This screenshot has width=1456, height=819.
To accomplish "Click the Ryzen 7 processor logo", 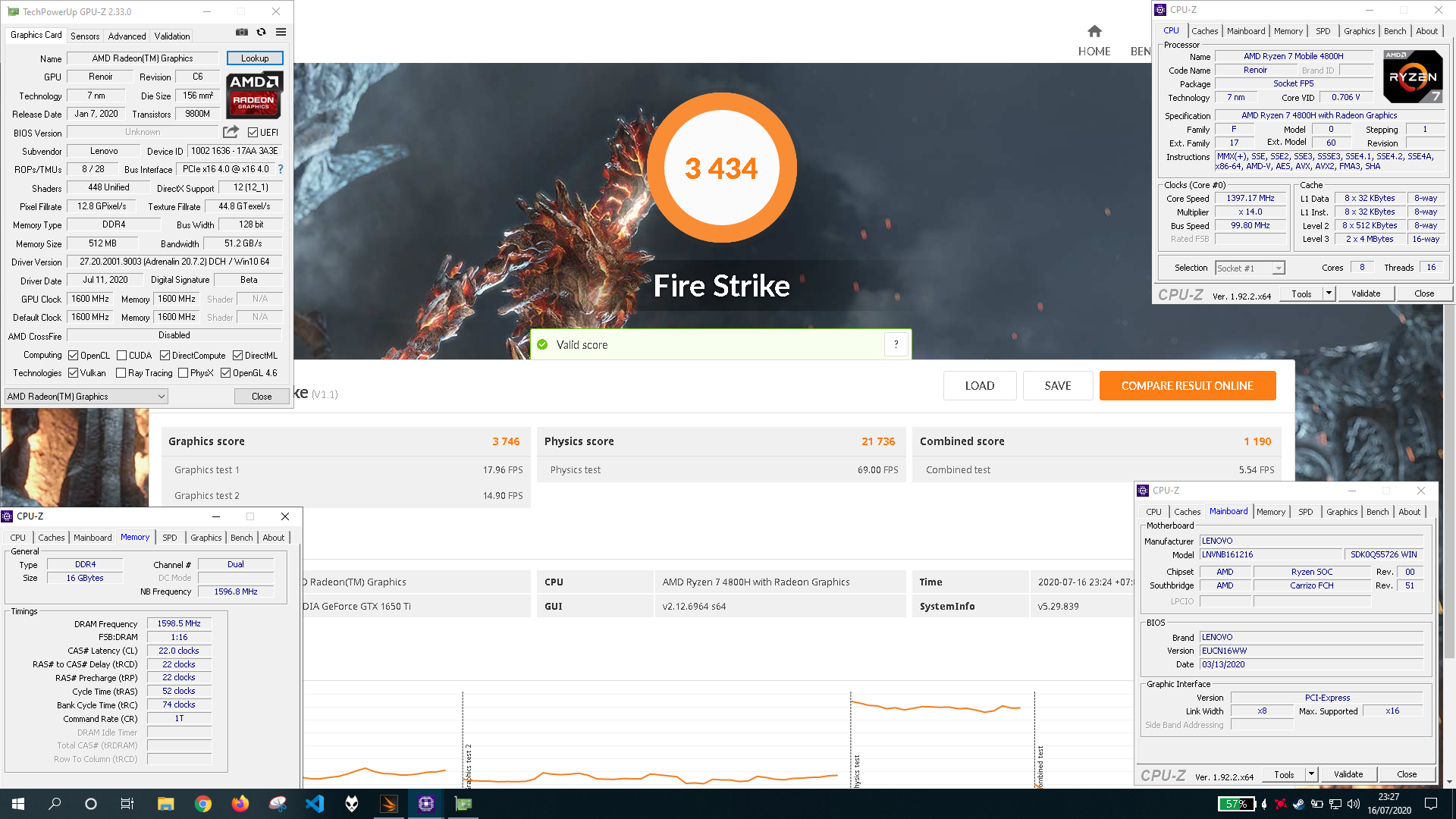I will click(1413, 77).
